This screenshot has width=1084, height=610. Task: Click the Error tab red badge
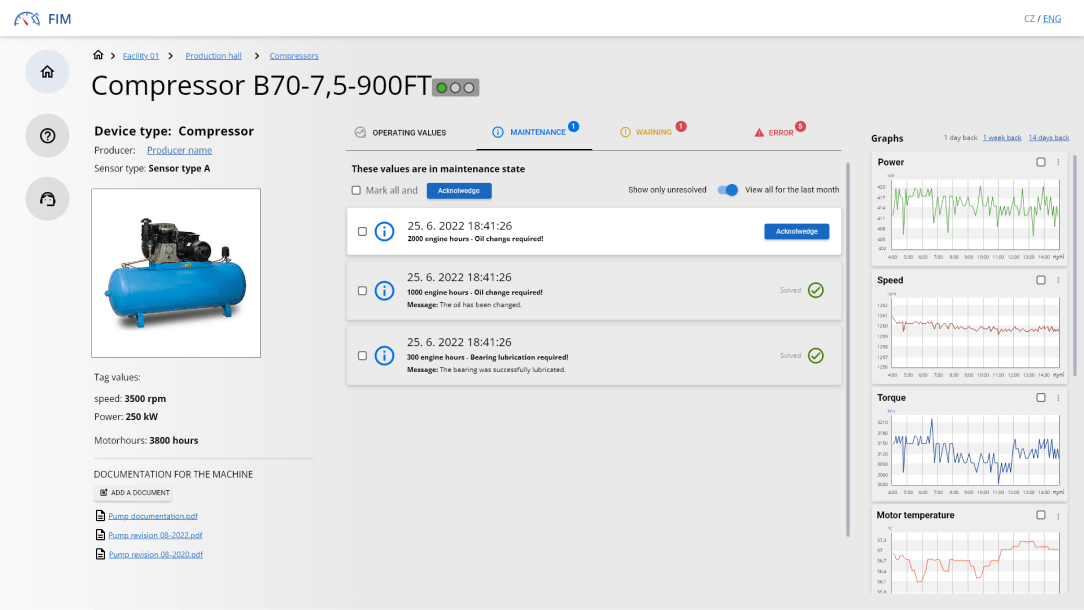(x=800, y=127)
